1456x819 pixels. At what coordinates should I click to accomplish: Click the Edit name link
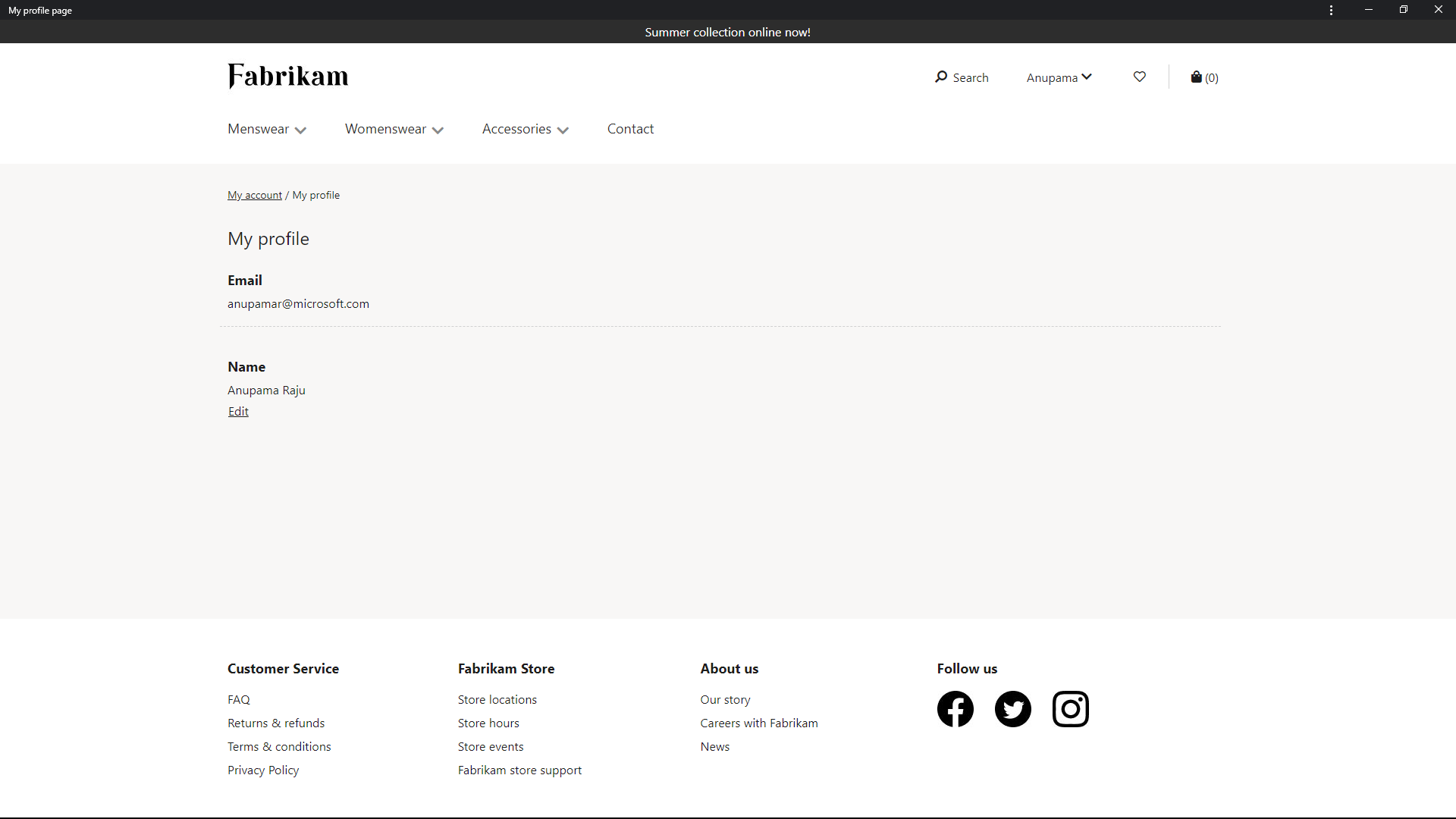coord(238,411)
